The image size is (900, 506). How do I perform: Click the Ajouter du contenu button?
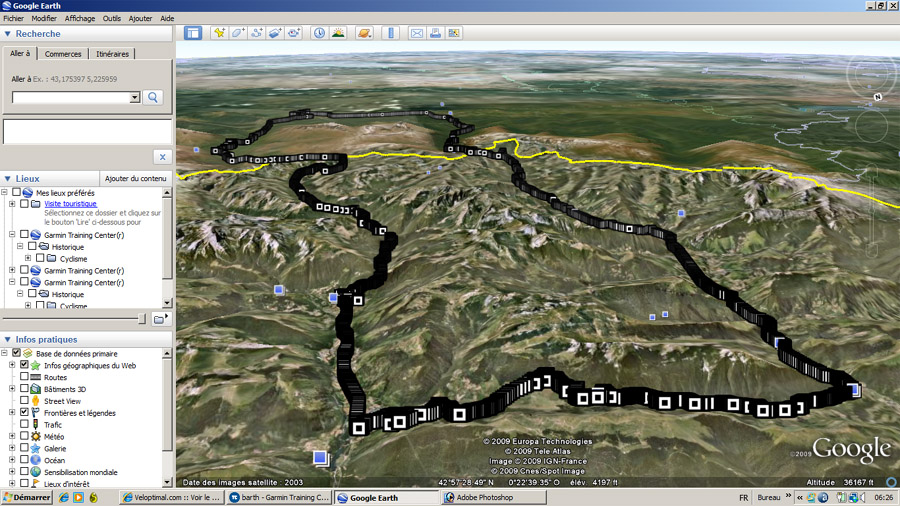pyautogui.click(x=135, y=179)
